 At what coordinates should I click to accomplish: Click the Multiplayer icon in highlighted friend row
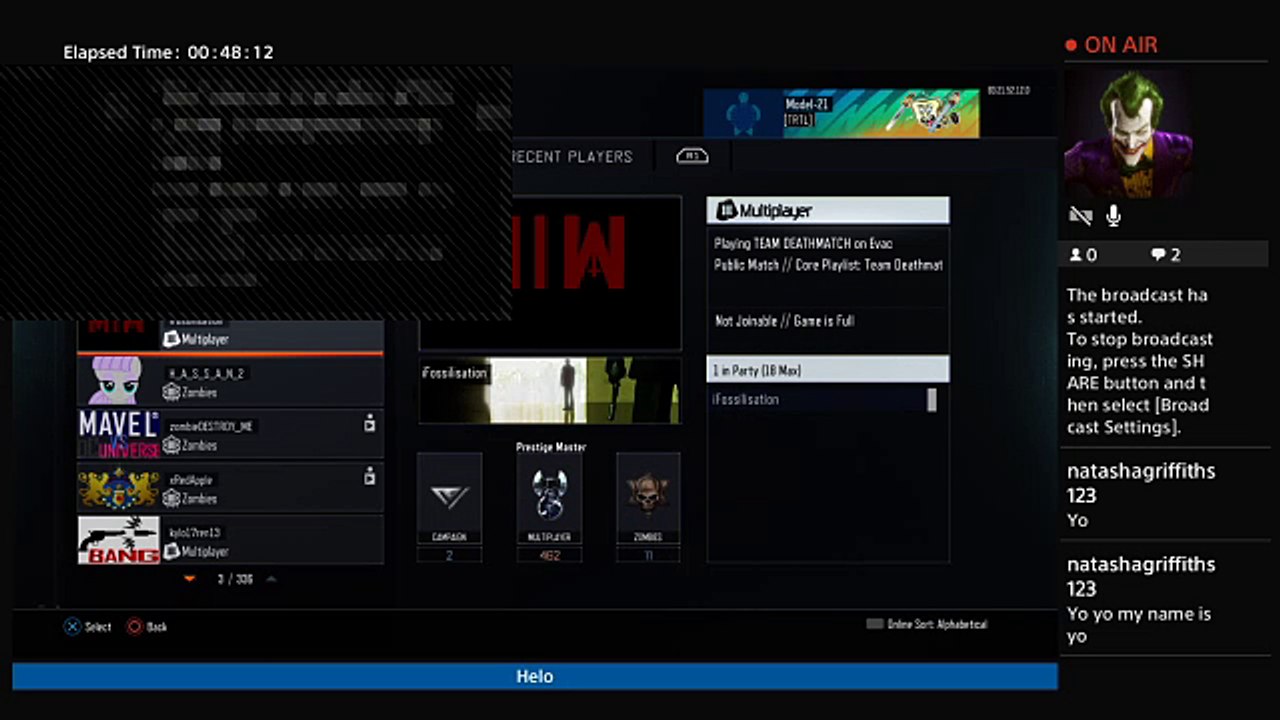[171, 339]
